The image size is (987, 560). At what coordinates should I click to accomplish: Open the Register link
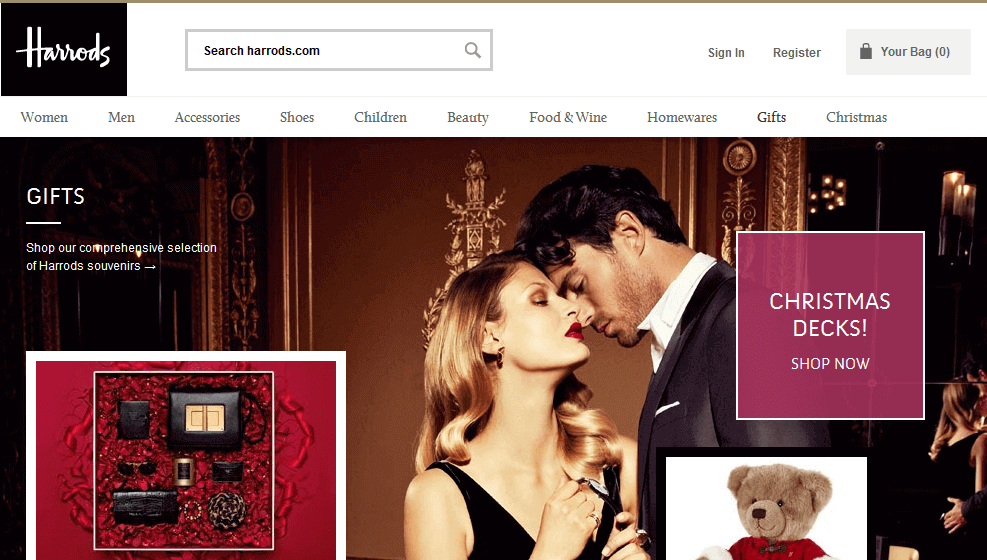click(796, 53)
